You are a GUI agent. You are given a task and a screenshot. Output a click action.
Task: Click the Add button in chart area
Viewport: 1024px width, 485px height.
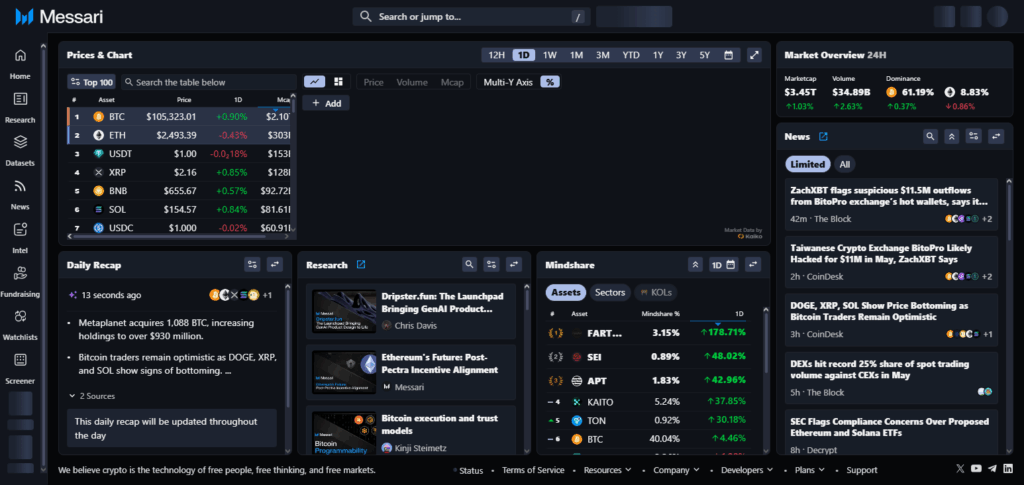click(x=326, y=103)
